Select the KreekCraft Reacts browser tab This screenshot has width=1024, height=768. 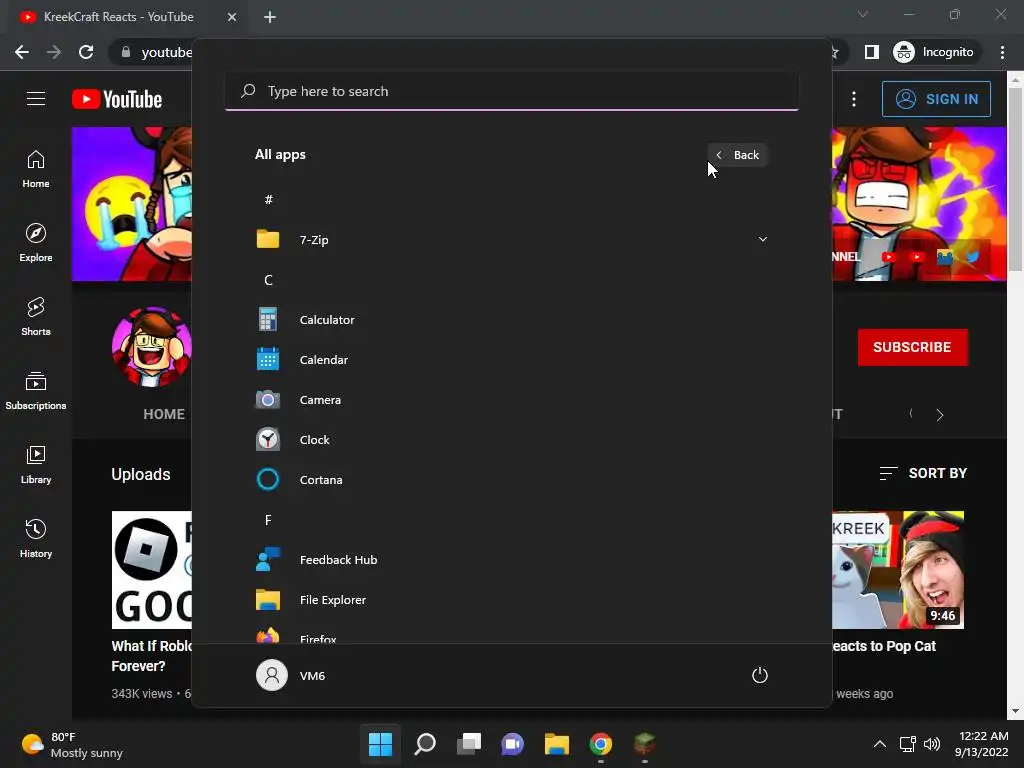[x=129, y=17]
